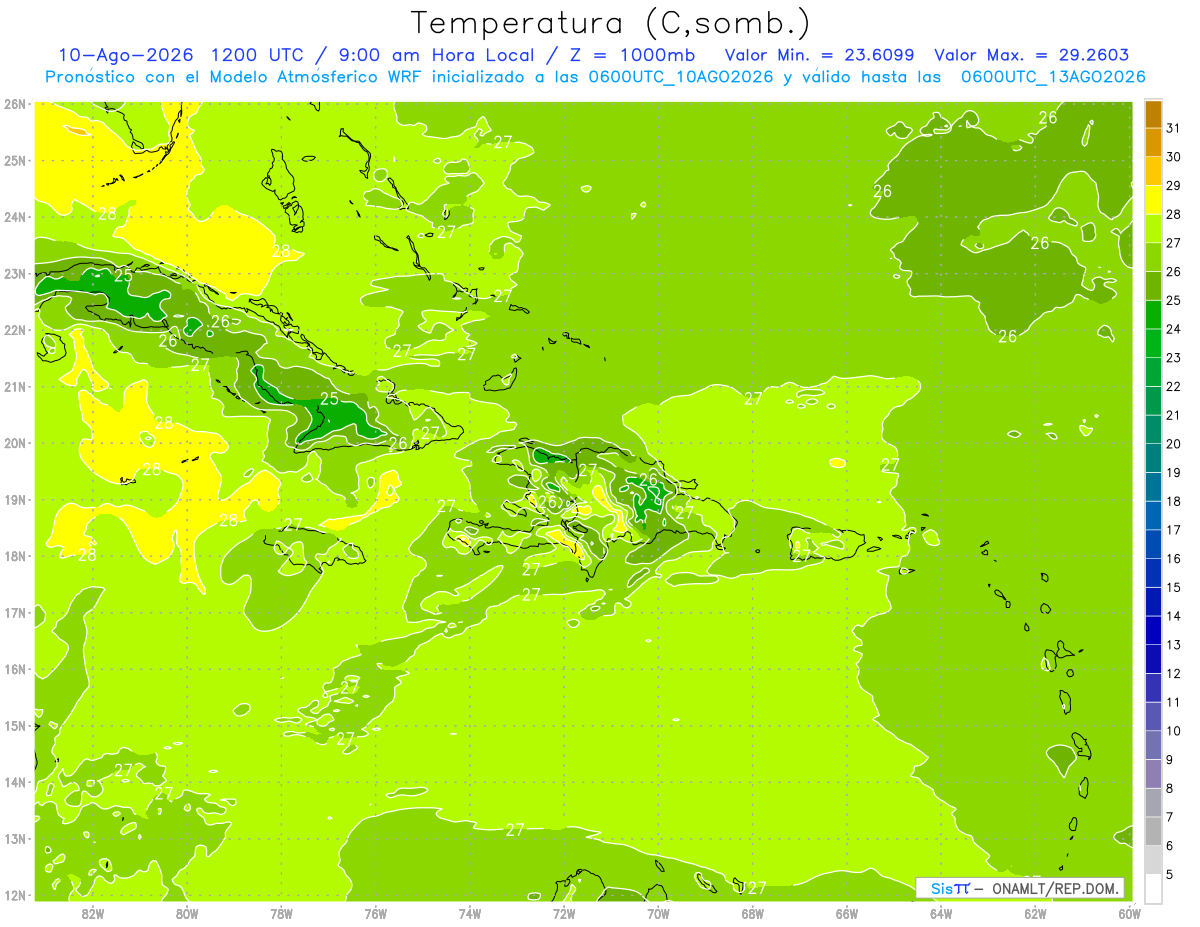Click the legend value 22 on color scale
This screenshot has height=927, width=1200.
[x=1174, y=386]
